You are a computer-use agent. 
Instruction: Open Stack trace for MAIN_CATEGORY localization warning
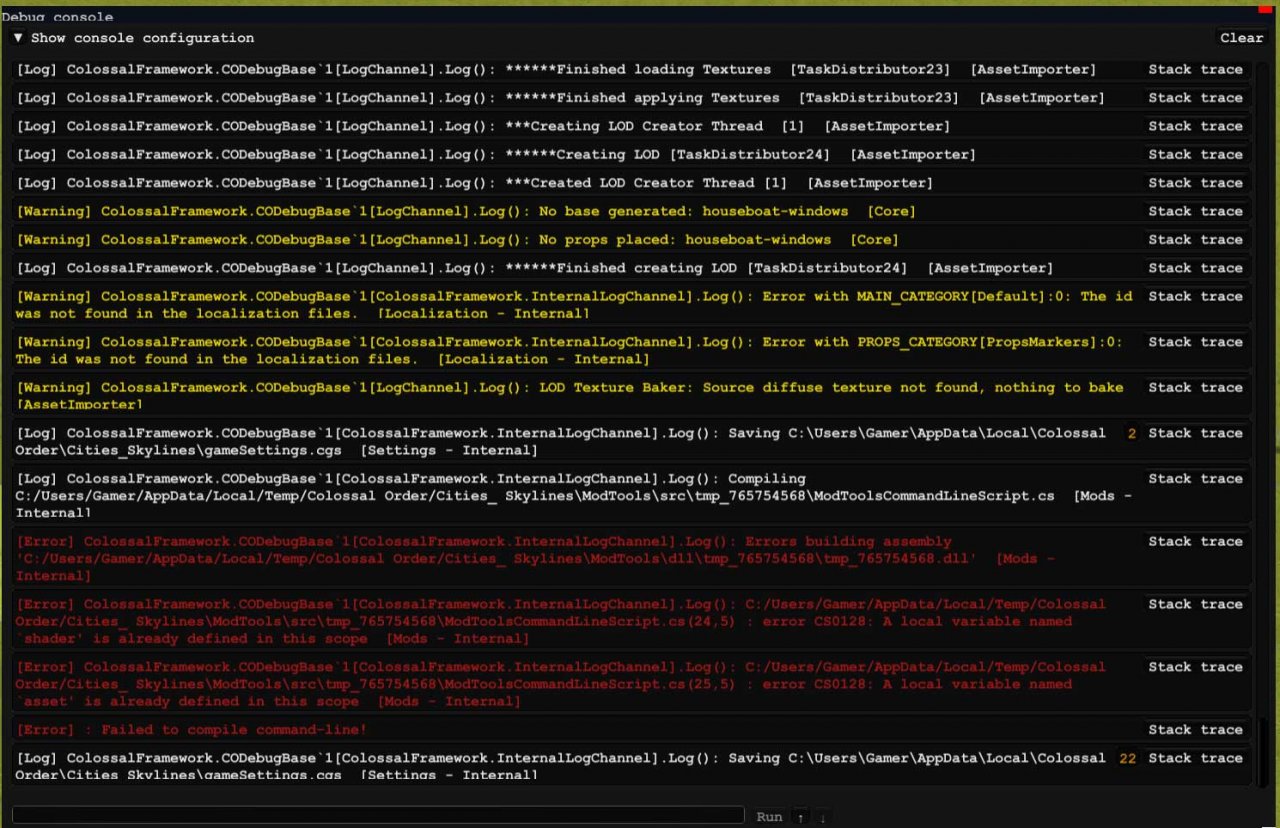1195,296
